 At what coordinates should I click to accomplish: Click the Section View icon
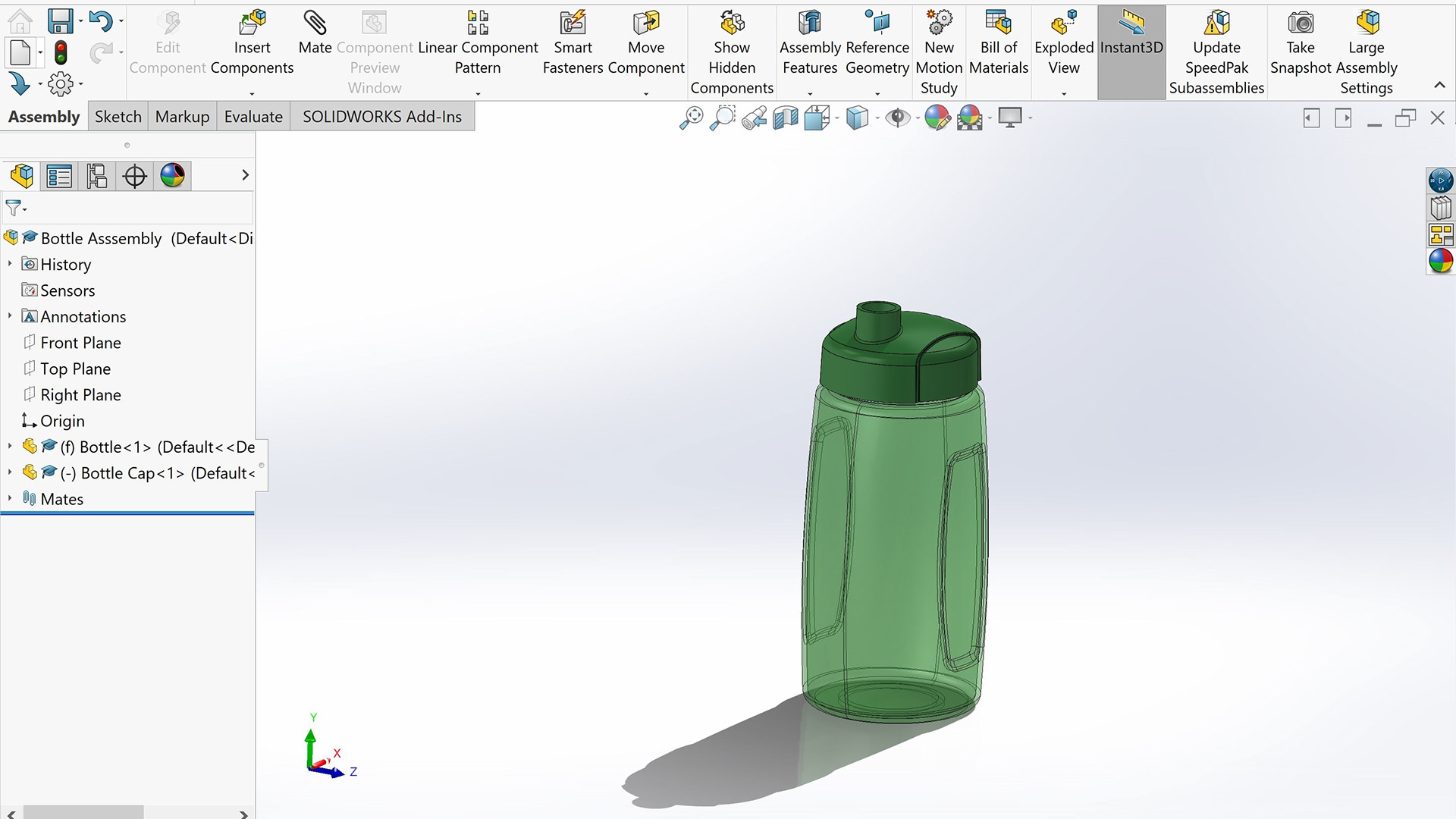coord(786,118)
